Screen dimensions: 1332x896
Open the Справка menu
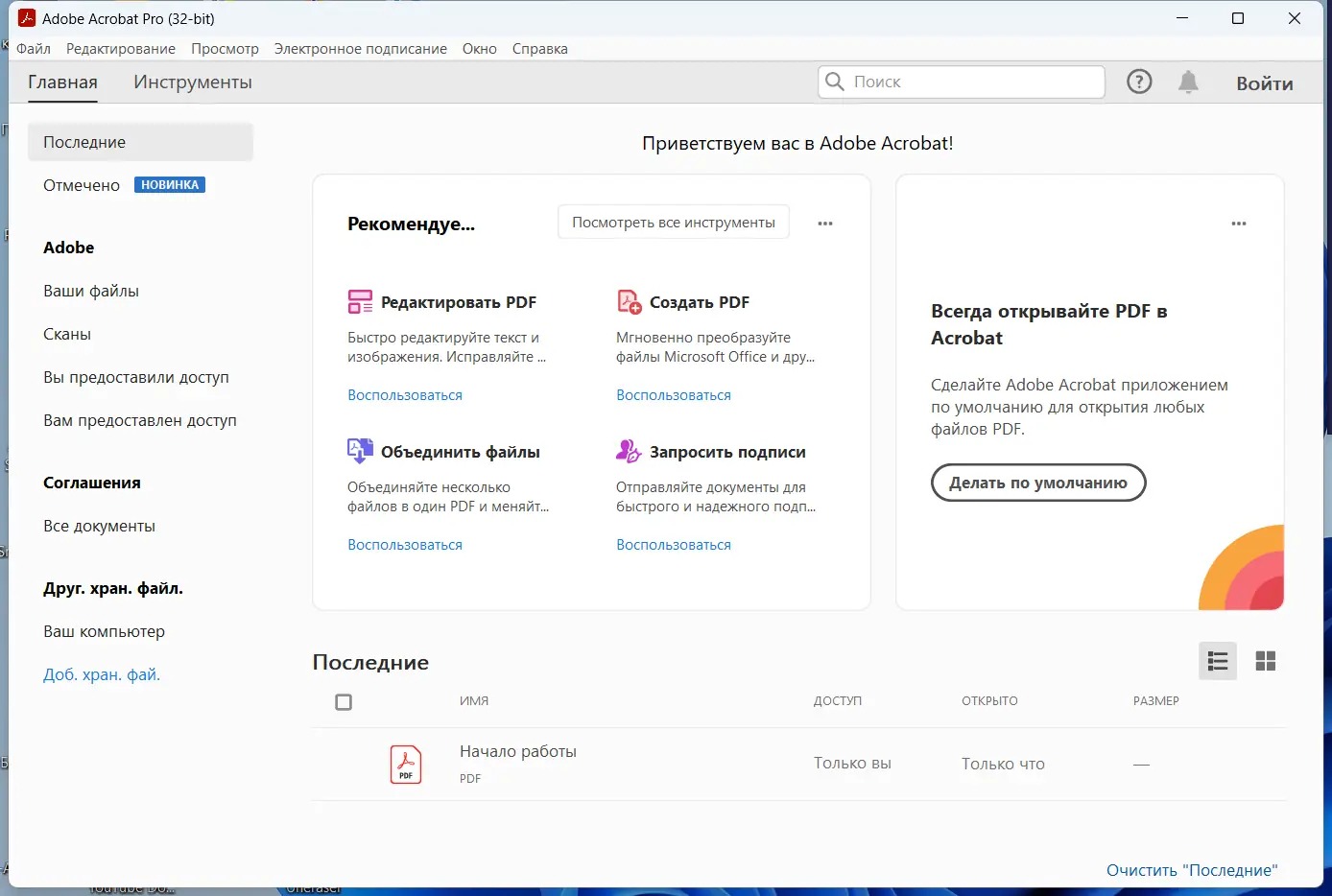(539, 49)
